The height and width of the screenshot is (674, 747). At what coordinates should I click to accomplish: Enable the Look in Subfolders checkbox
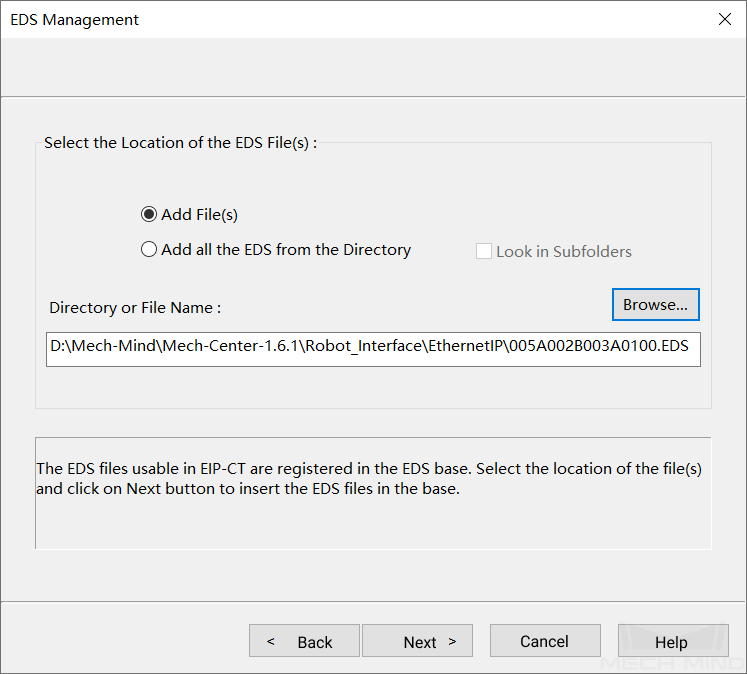click(x=485, y=251)
